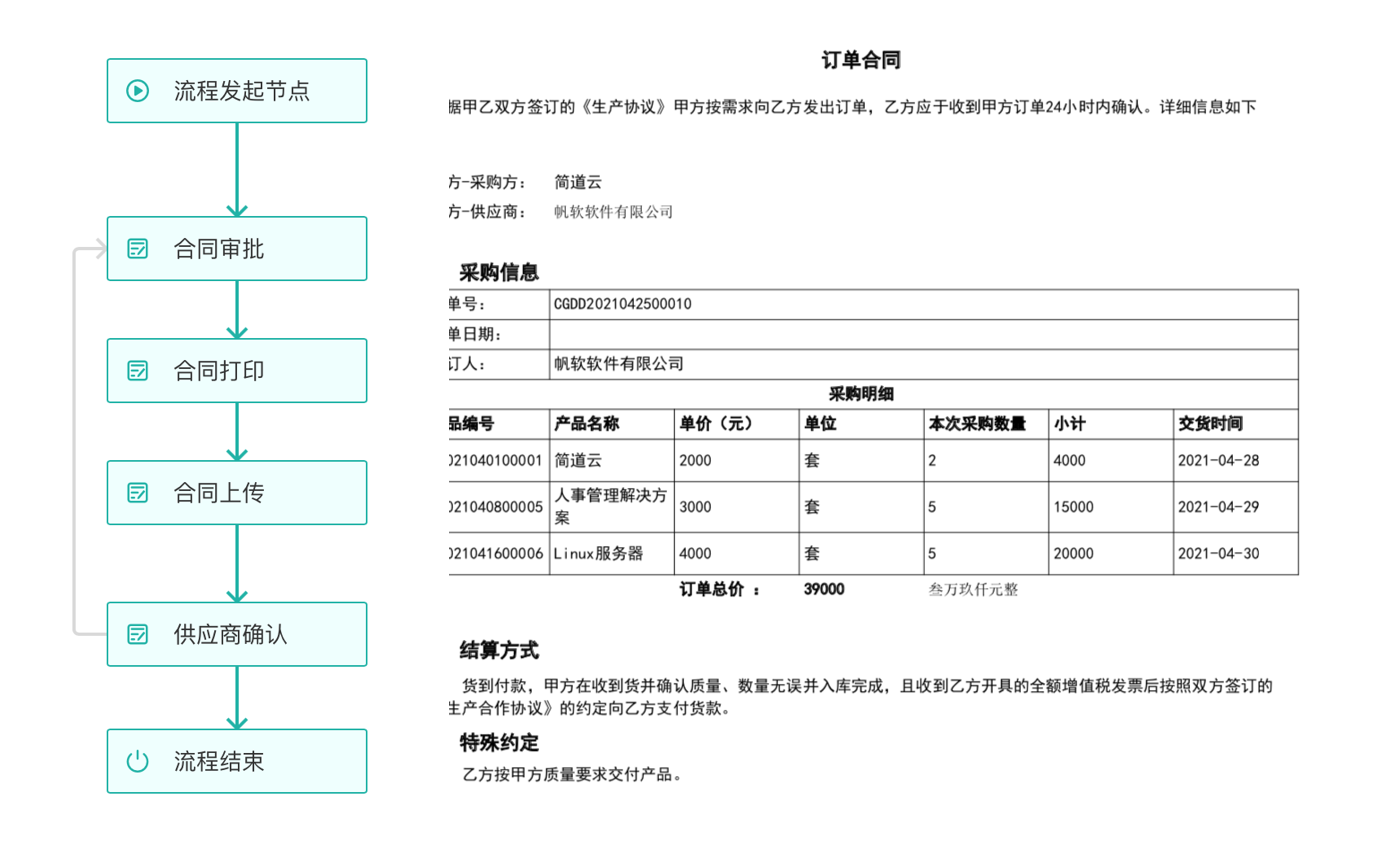Click the total value 39000
1393x846 pixels.
tap(824, 589)
